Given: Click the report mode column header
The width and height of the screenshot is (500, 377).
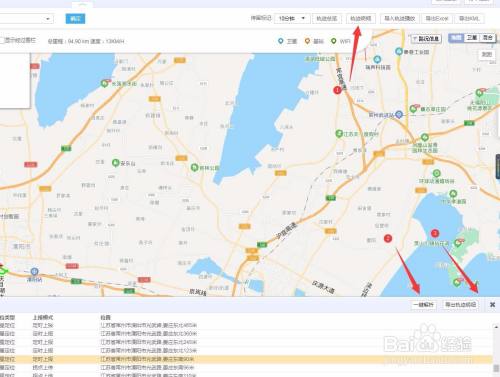Looking at the screenshot, I should tap(43, 317).
